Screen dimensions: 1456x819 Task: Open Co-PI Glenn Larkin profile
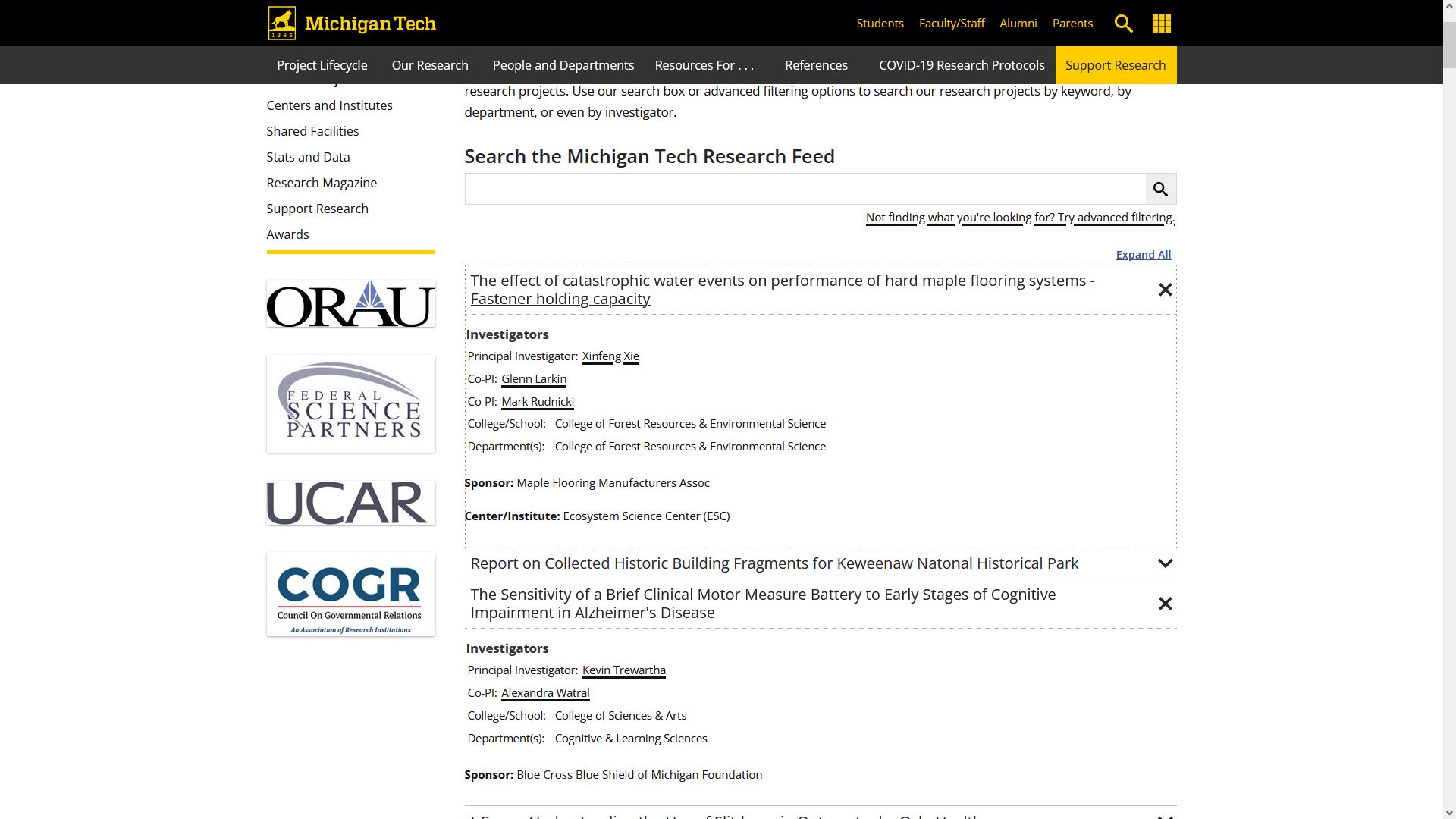pos(534,379)
